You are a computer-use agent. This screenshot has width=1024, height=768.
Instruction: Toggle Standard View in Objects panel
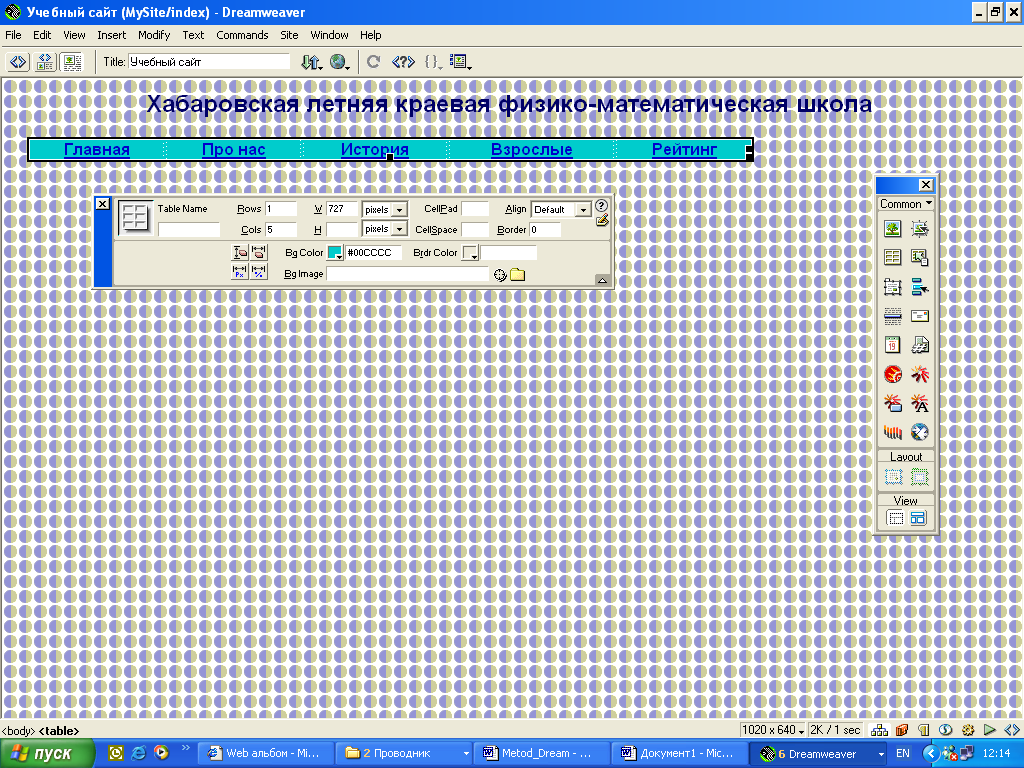(895, 519)
